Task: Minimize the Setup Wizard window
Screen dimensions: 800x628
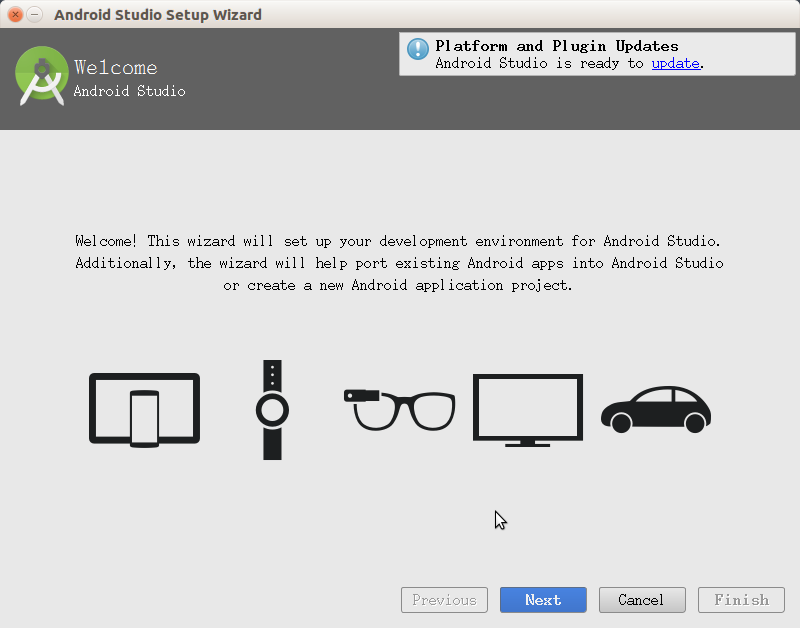Action: (35, 14)
